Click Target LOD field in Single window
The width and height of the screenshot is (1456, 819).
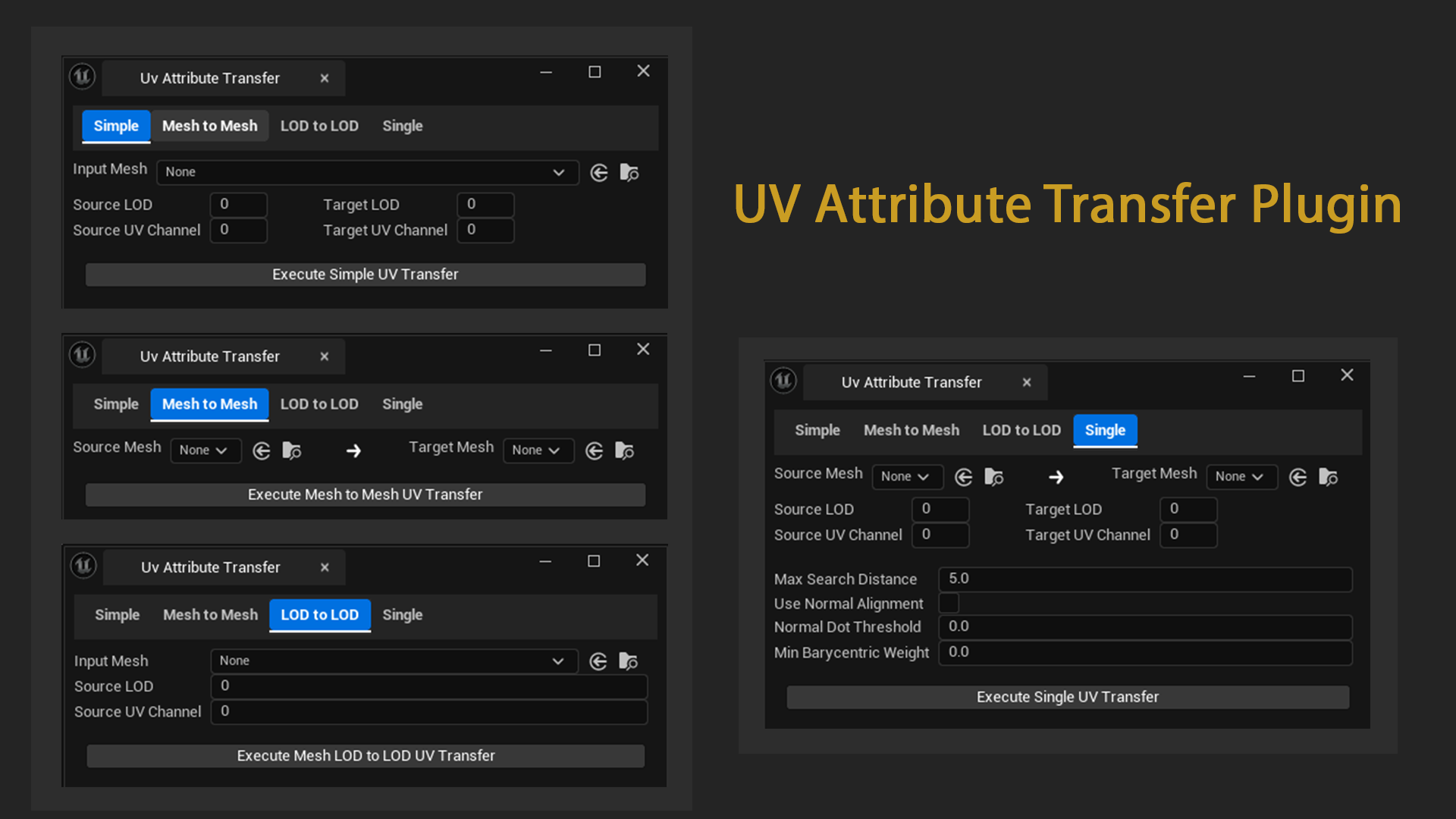[x=1188, y=509]
